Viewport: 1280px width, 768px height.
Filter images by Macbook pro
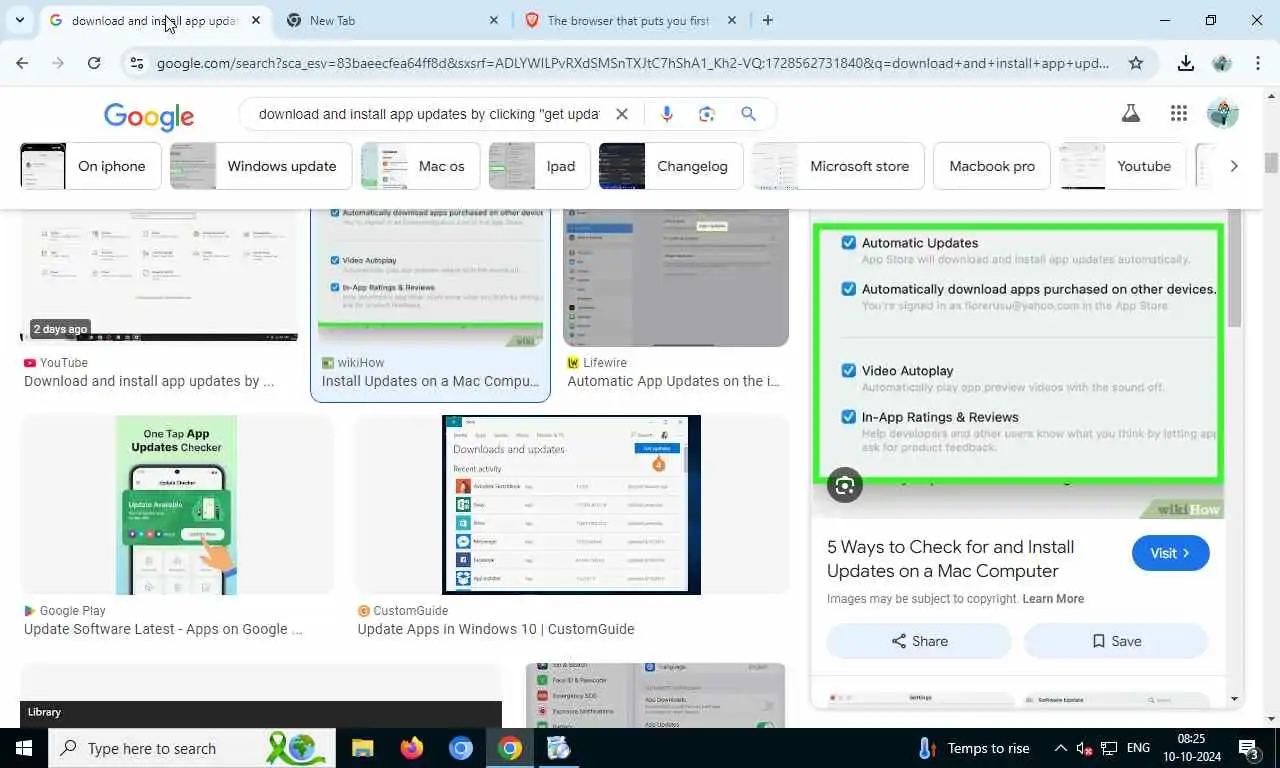click(992, 166)
